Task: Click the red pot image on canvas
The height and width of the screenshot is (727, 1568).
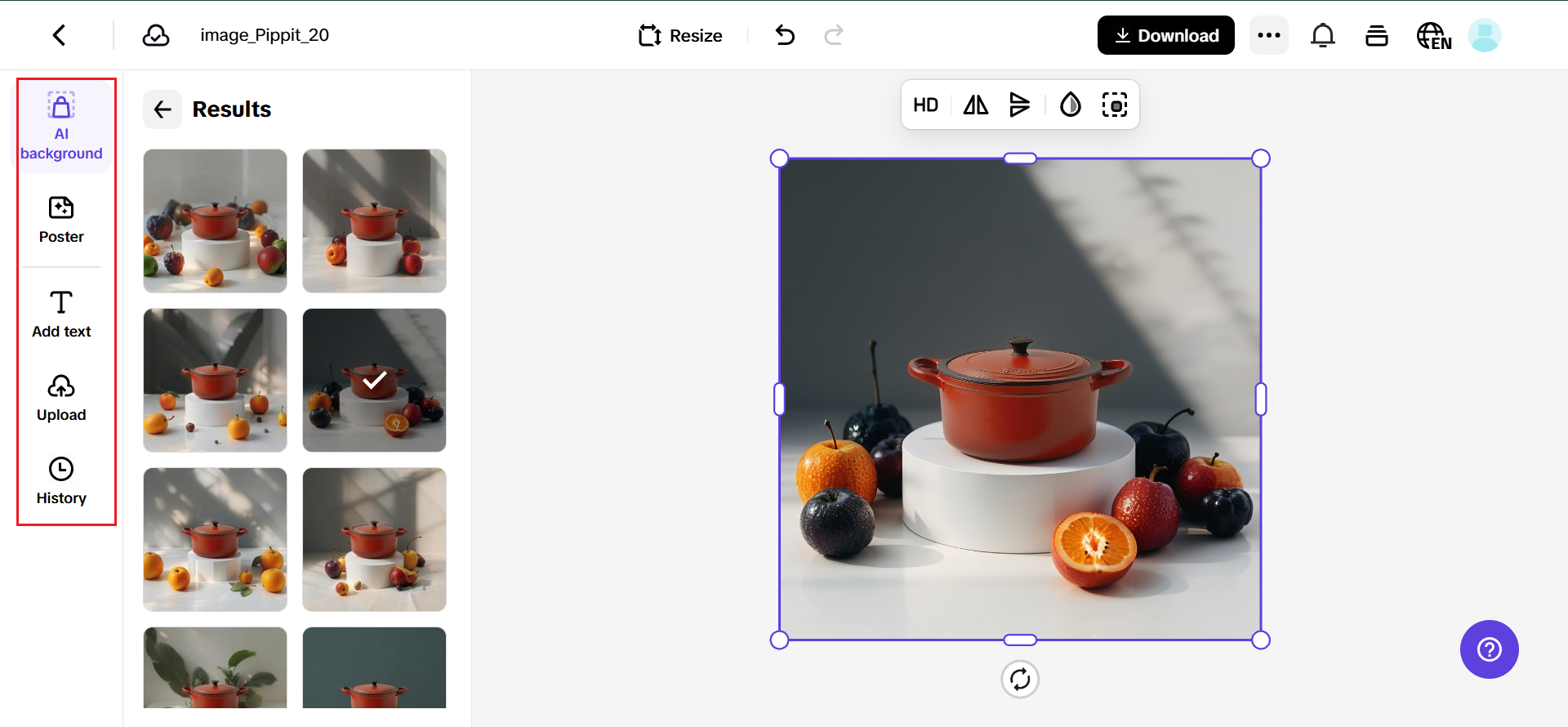Action: (1020, 399)
